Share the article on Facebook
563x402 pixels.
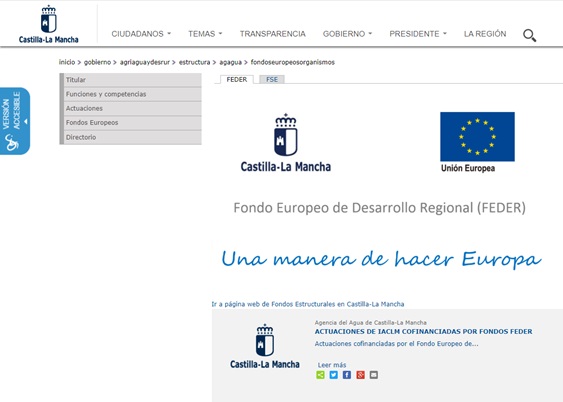point(347,375)
